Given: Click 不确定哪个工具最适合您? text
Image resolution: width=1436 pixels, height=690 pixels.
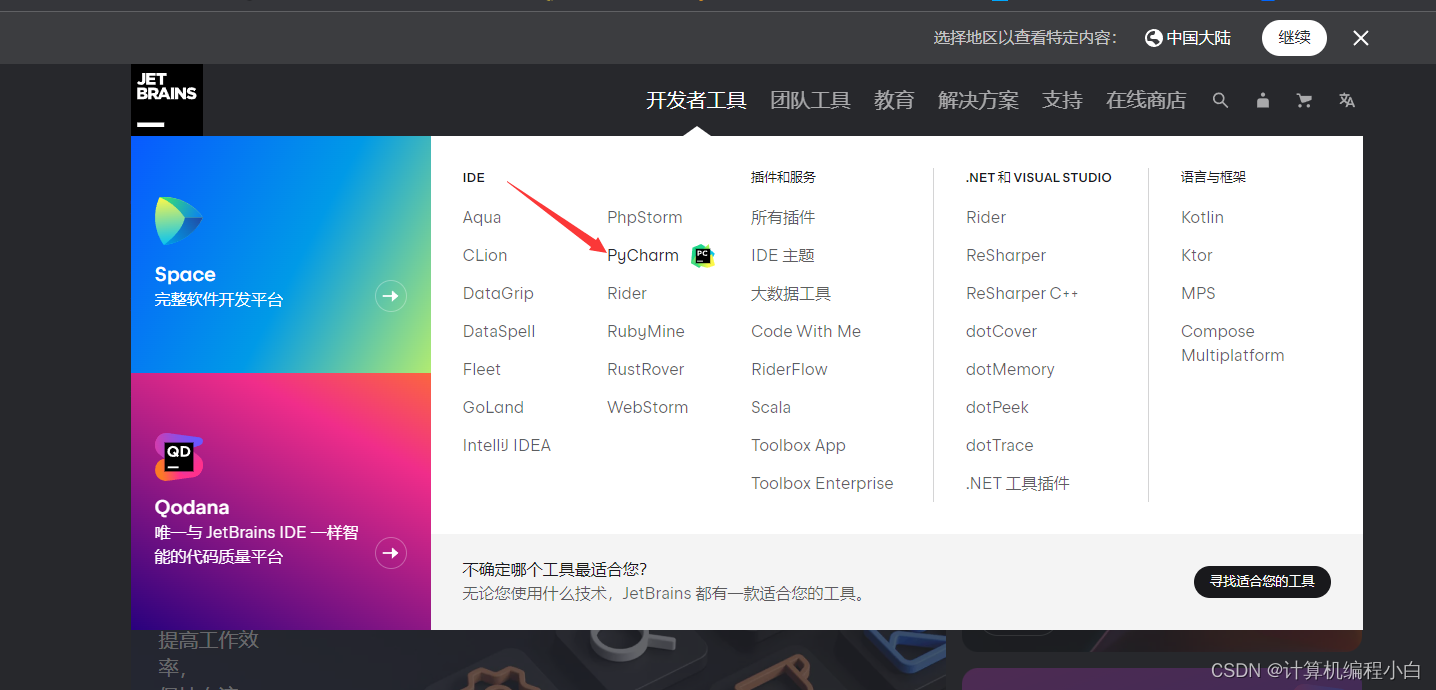Looking at the screenshot, I should point(555,570).
